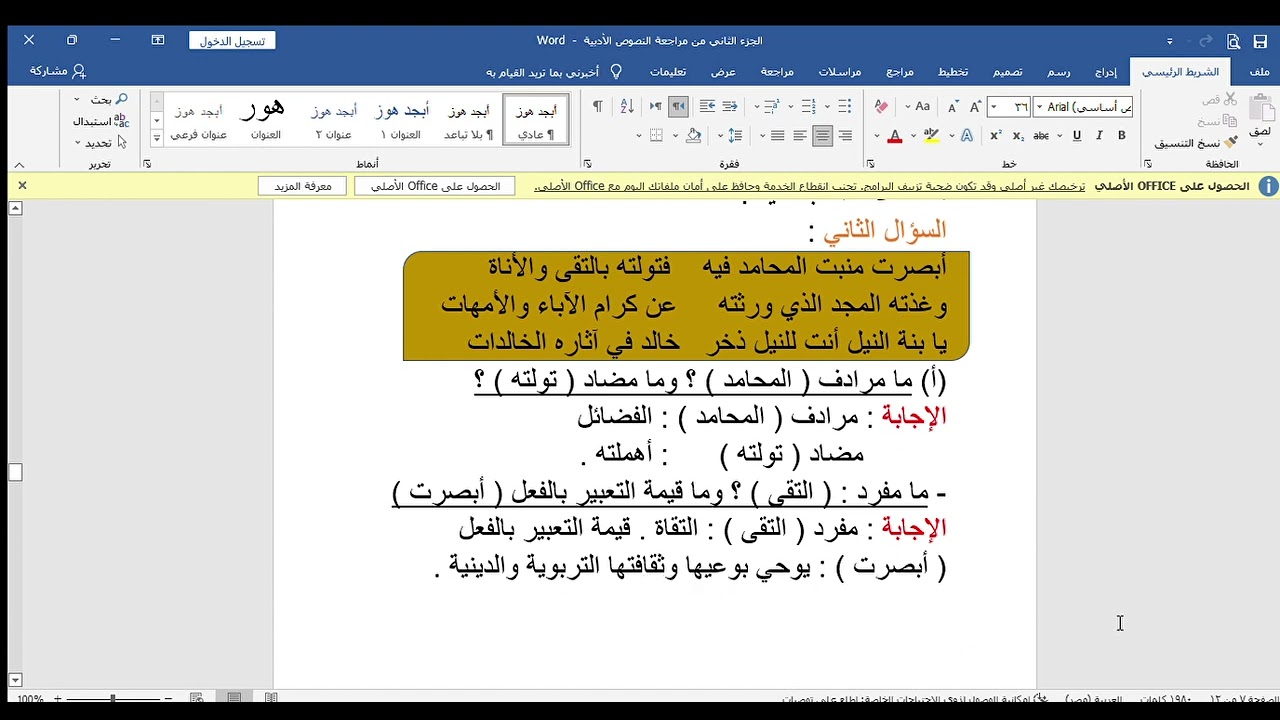Viewport: 1280px width, 720px height.
Task: Apply Bold formatting with the B button
Action: [1122, 136]
